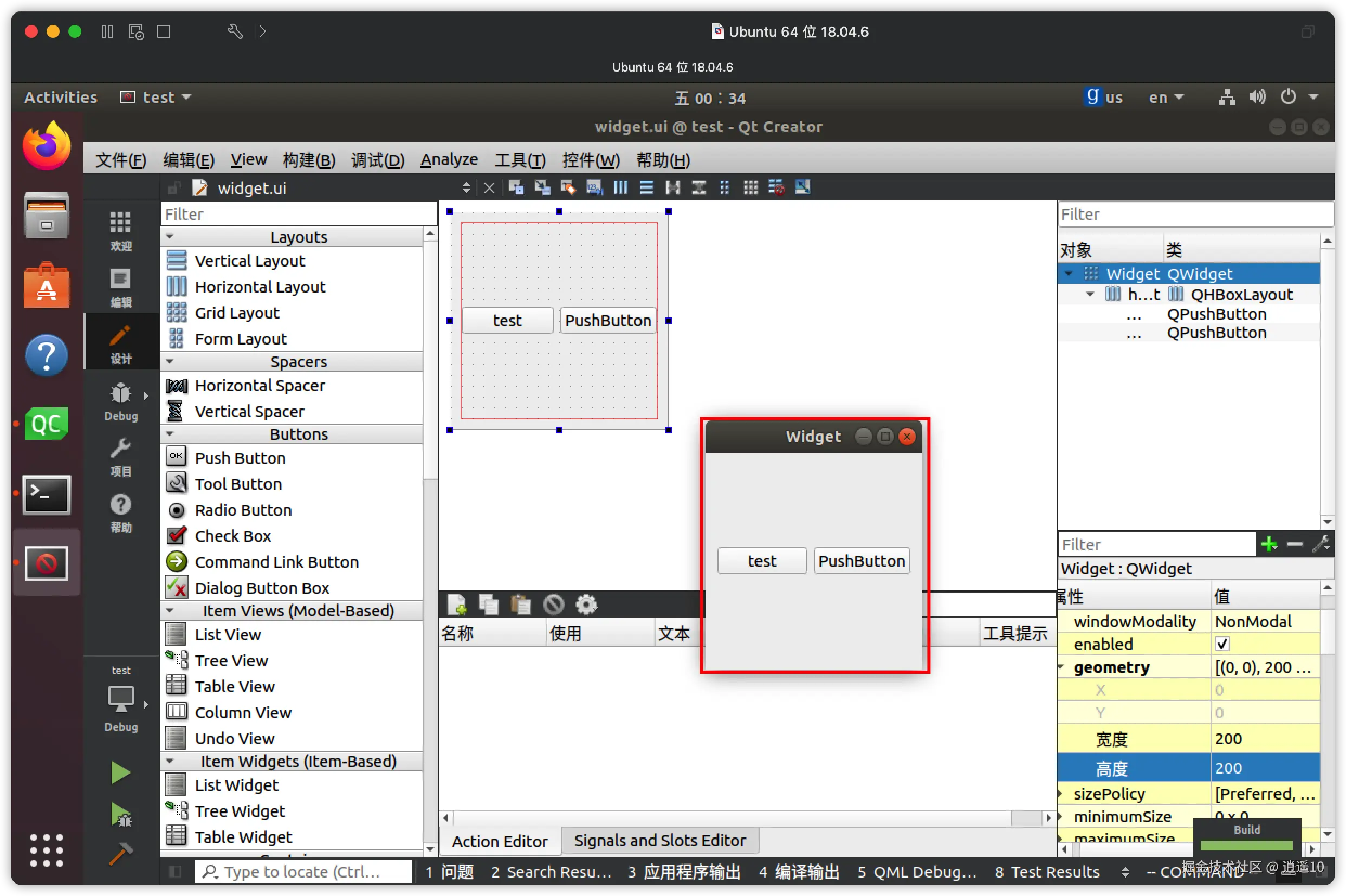Collapse the geometry property group
Image resolution: width=1346 pixels, height=896 pixels.
point(1062,667)
